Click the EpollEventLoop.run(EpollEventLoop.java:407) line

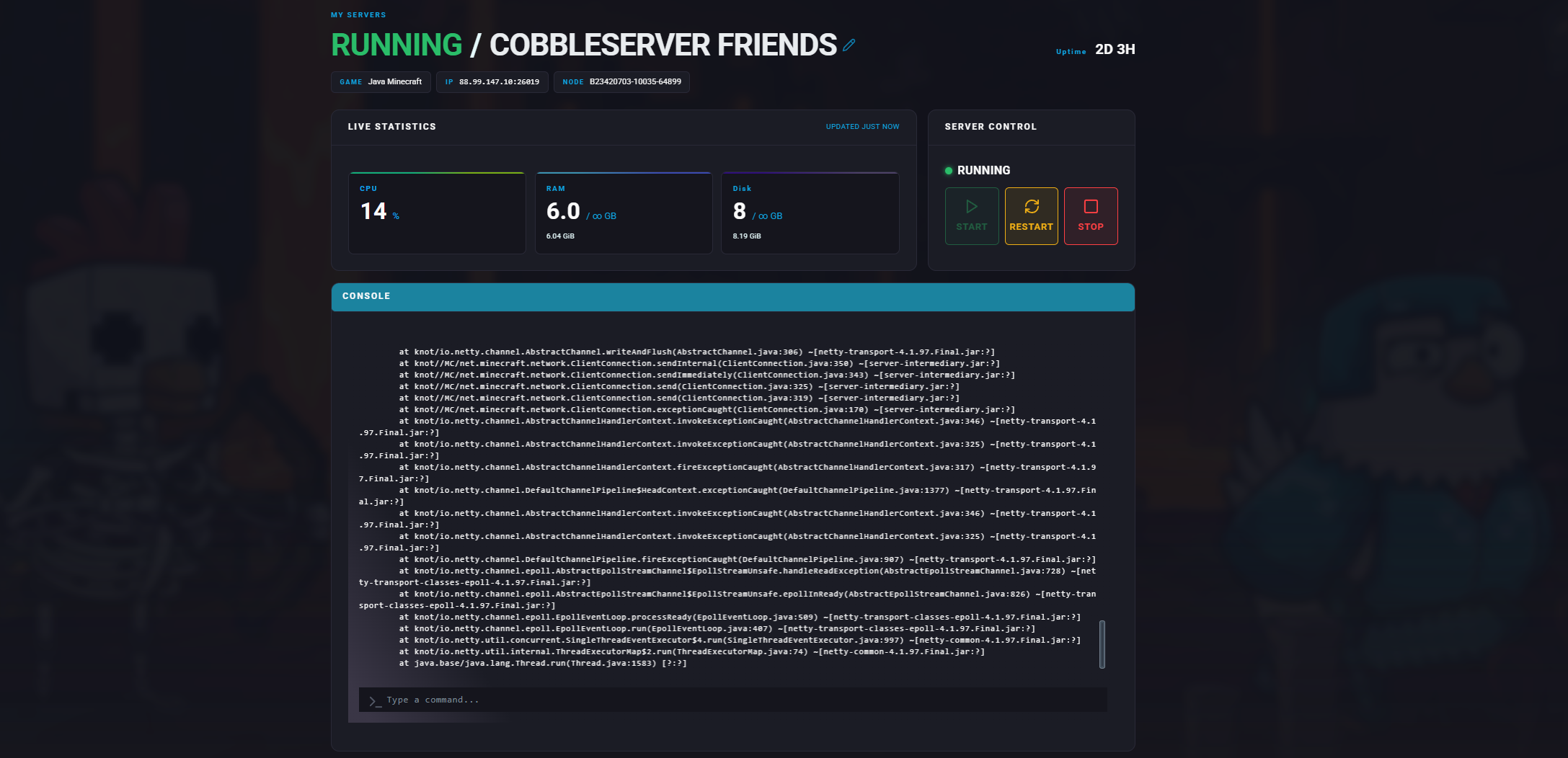[717, 629]
